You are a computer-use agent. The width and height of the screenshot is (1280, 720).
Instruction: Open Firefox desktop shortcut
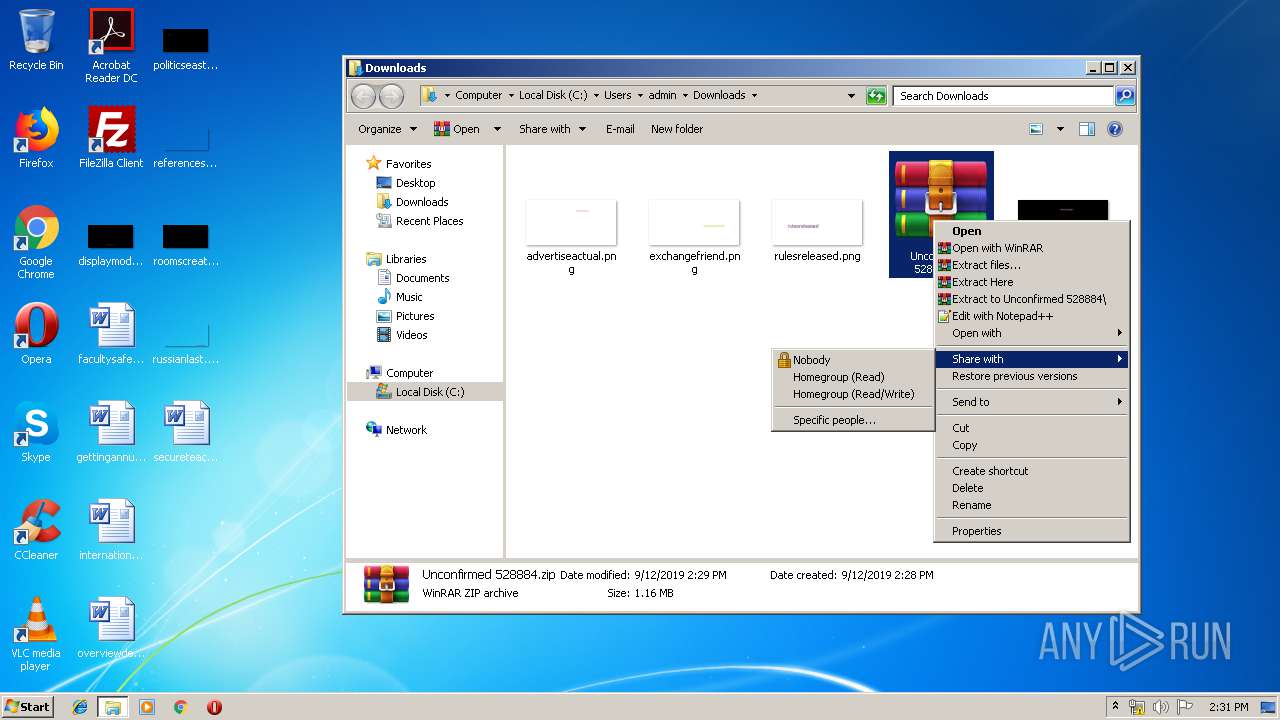[36, 138]
